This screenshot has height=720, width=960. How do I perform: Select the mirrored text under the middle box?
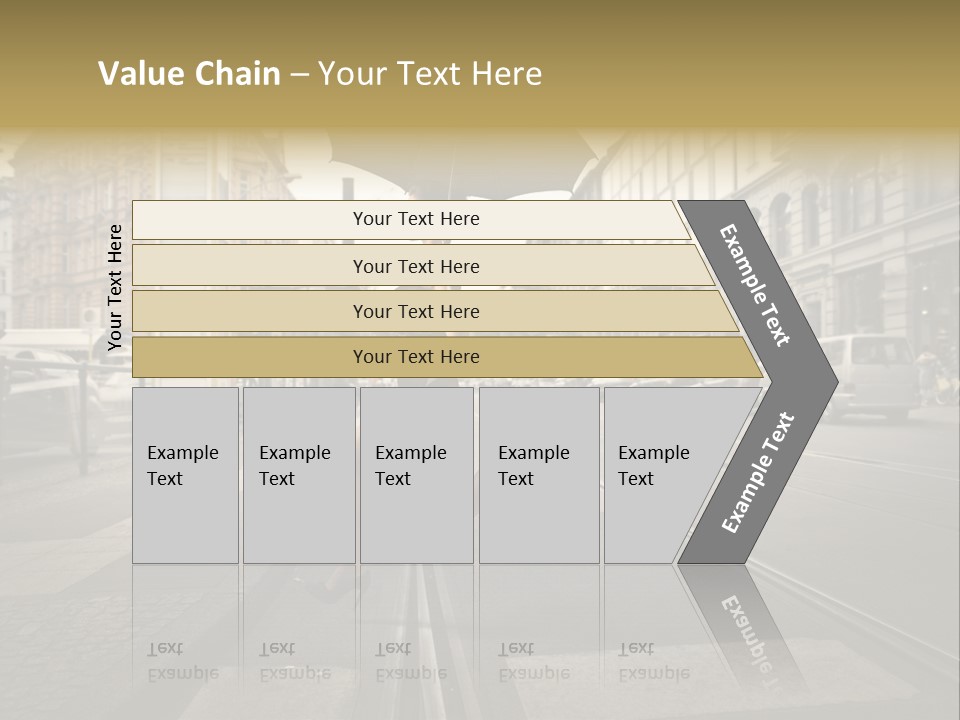pyautogui.click(x=410, y=661)
